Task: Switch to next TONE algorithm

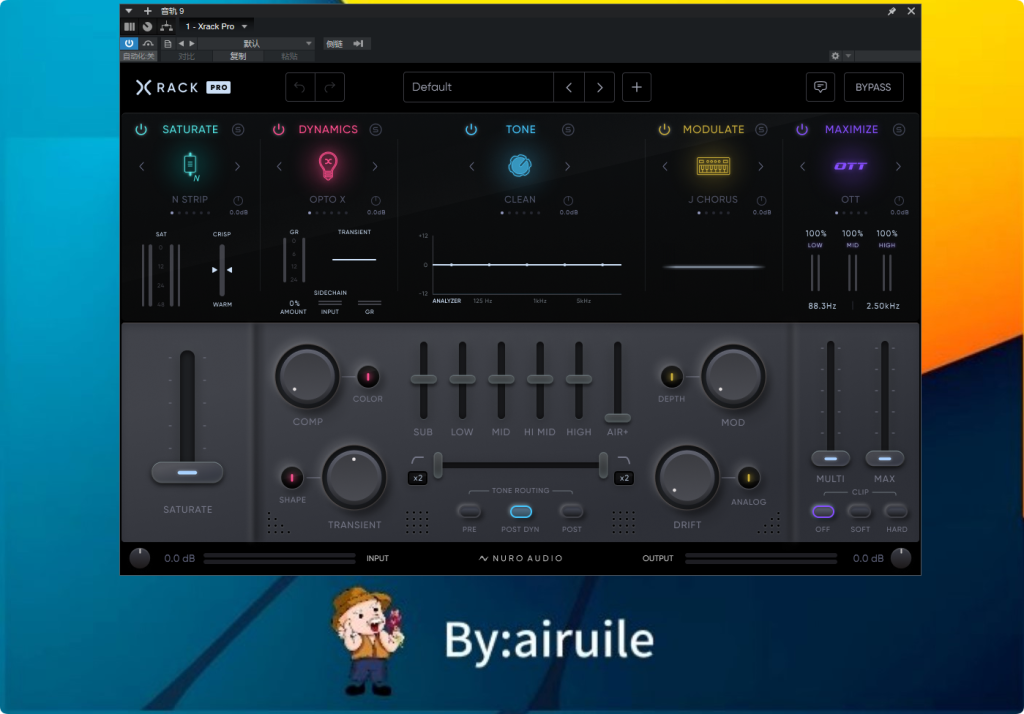Action: coord(568,167)
